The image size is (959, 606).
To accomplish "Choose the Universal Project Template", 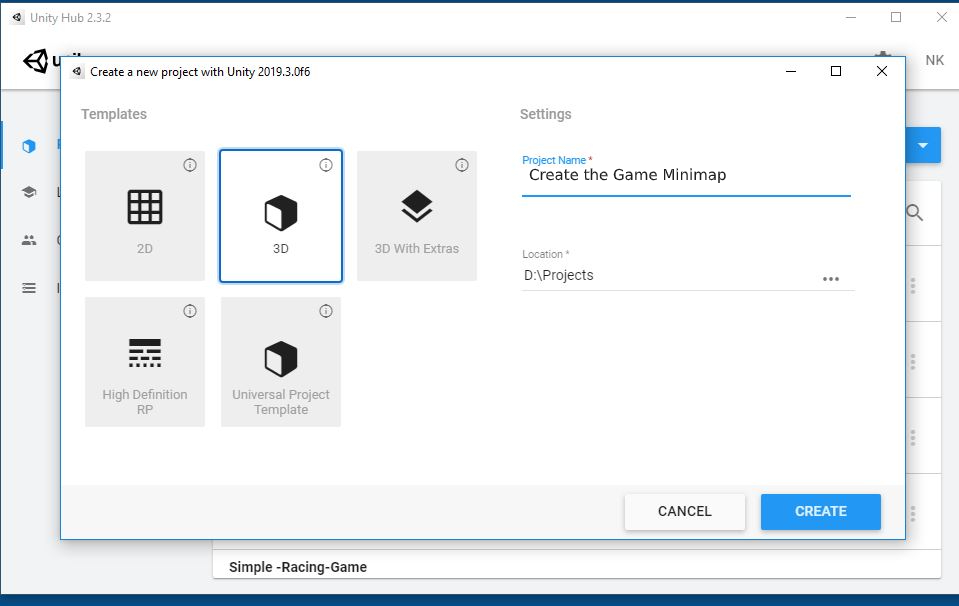I will (280, 361).
